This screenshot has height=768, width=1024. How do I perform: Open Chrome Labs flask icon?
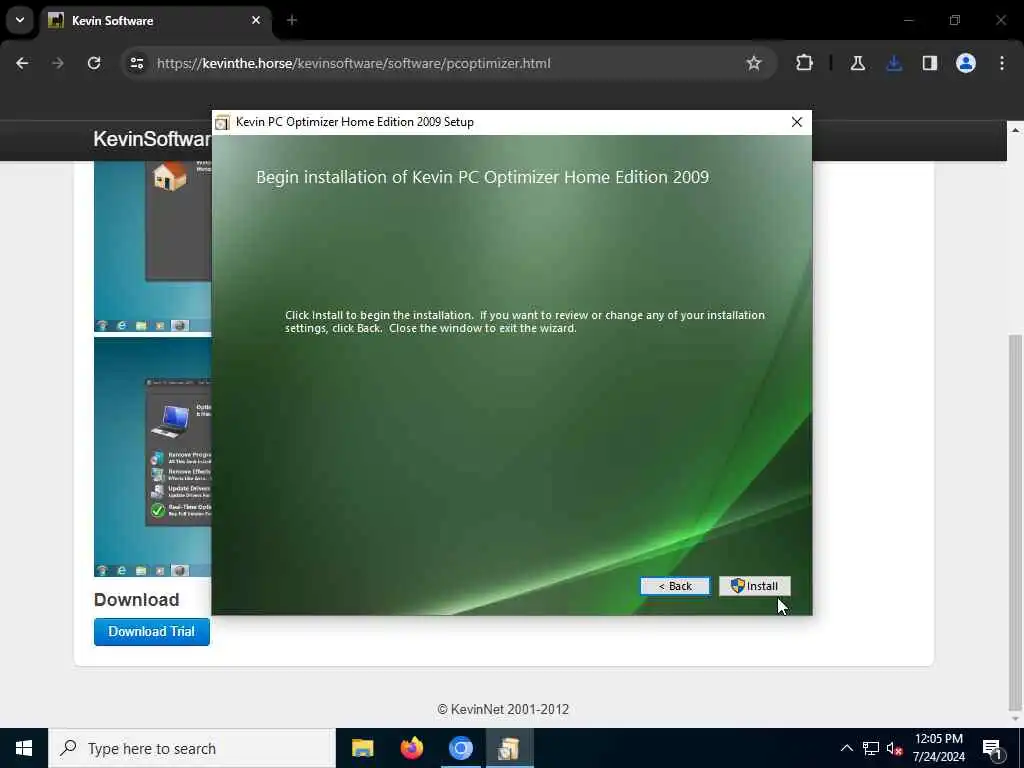click(857, 63)
